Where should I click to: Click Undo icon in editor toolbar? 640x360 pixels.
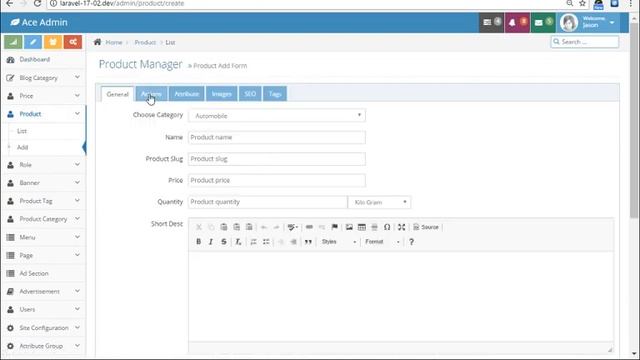tap(264, 227)
